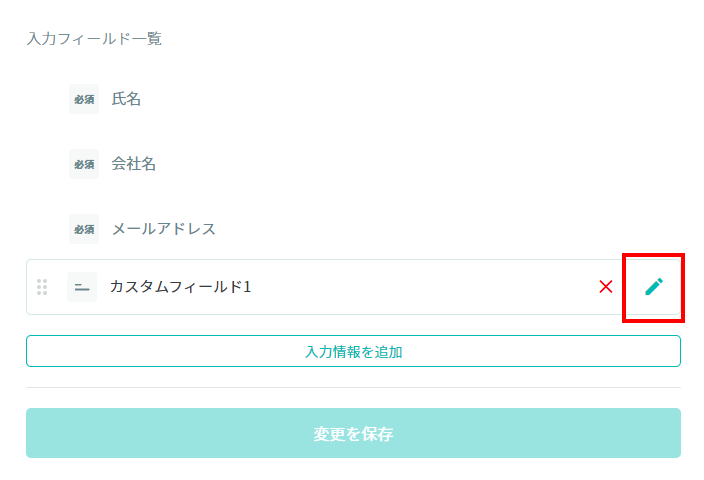Click the divider line above 変更を保存
Viewport: 704px width, 480px height.
click(353, 388)
